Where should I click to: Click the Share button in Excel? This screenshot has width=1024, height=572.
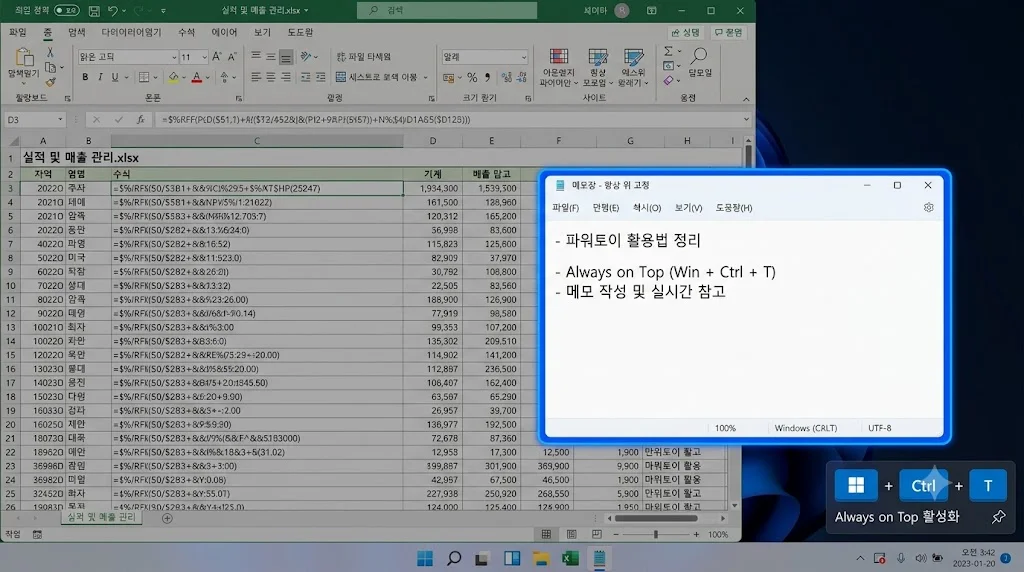point(686,32)
